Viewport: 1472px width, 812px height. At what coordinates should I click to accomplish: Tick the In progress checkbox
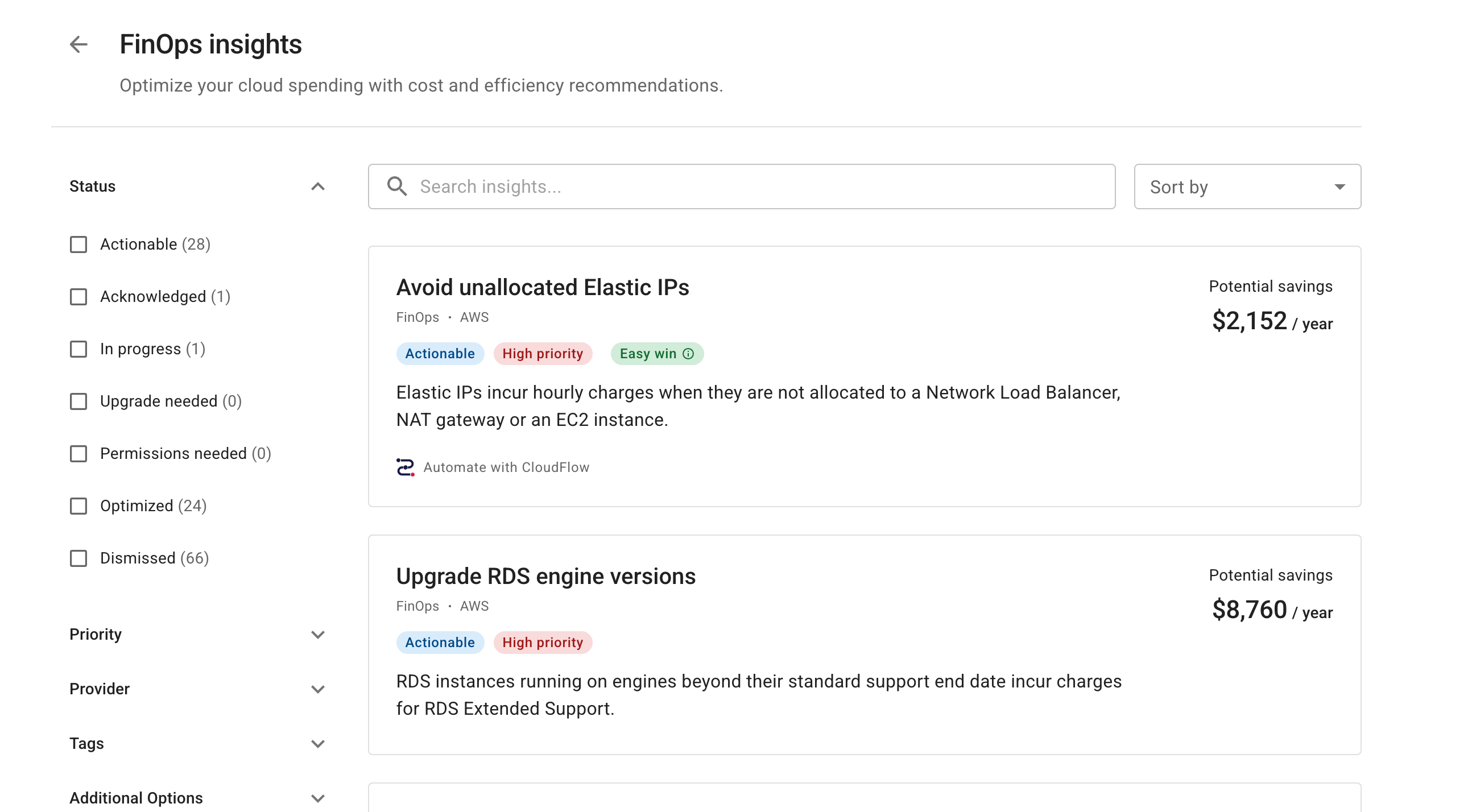click(x=78, y=349)
